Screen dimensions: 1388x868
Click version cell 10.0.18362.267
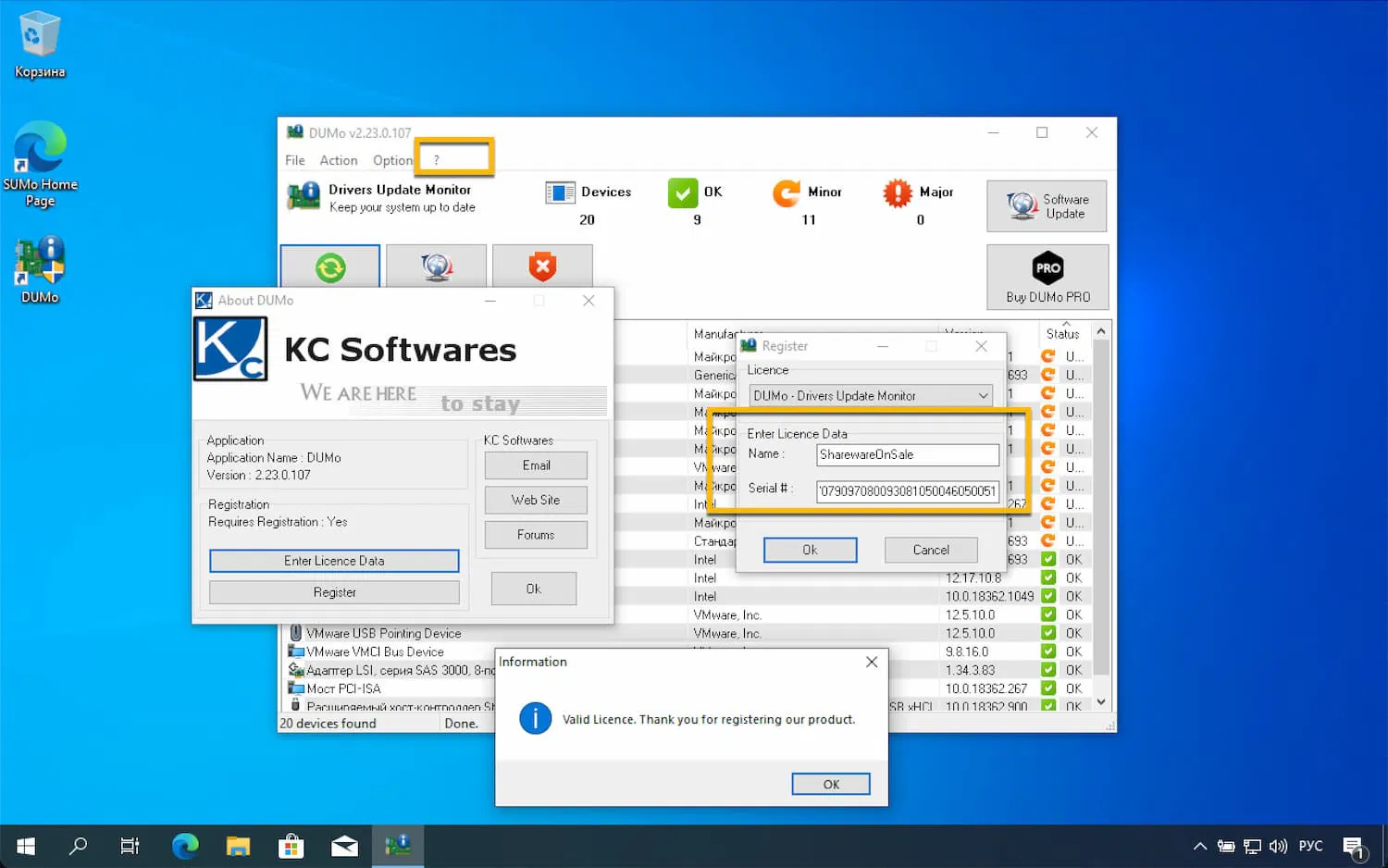tap(986, 688)
